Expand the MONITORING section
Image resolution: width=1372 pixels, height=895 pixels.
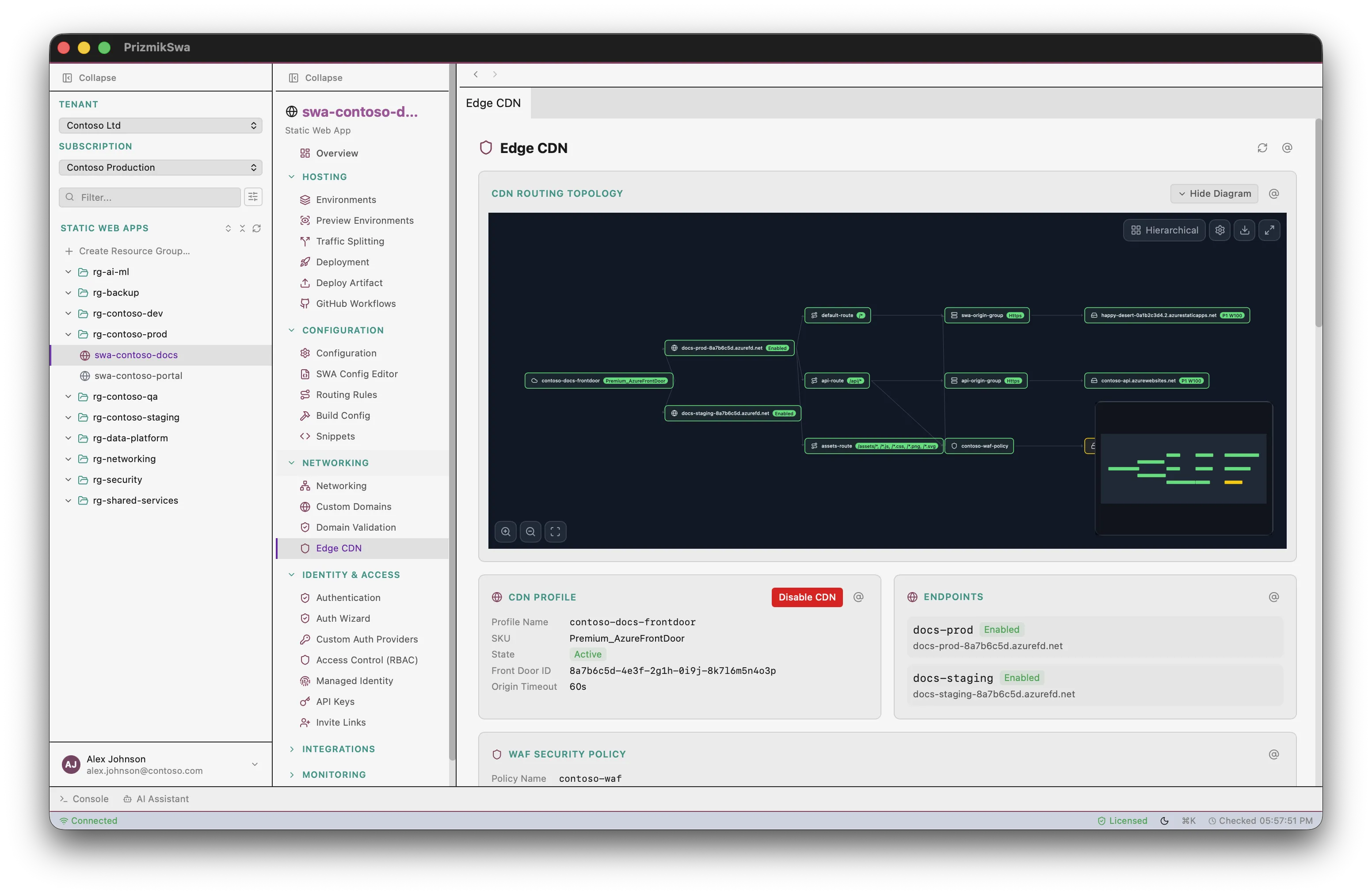pyautogui.click(x=334, y=774)
